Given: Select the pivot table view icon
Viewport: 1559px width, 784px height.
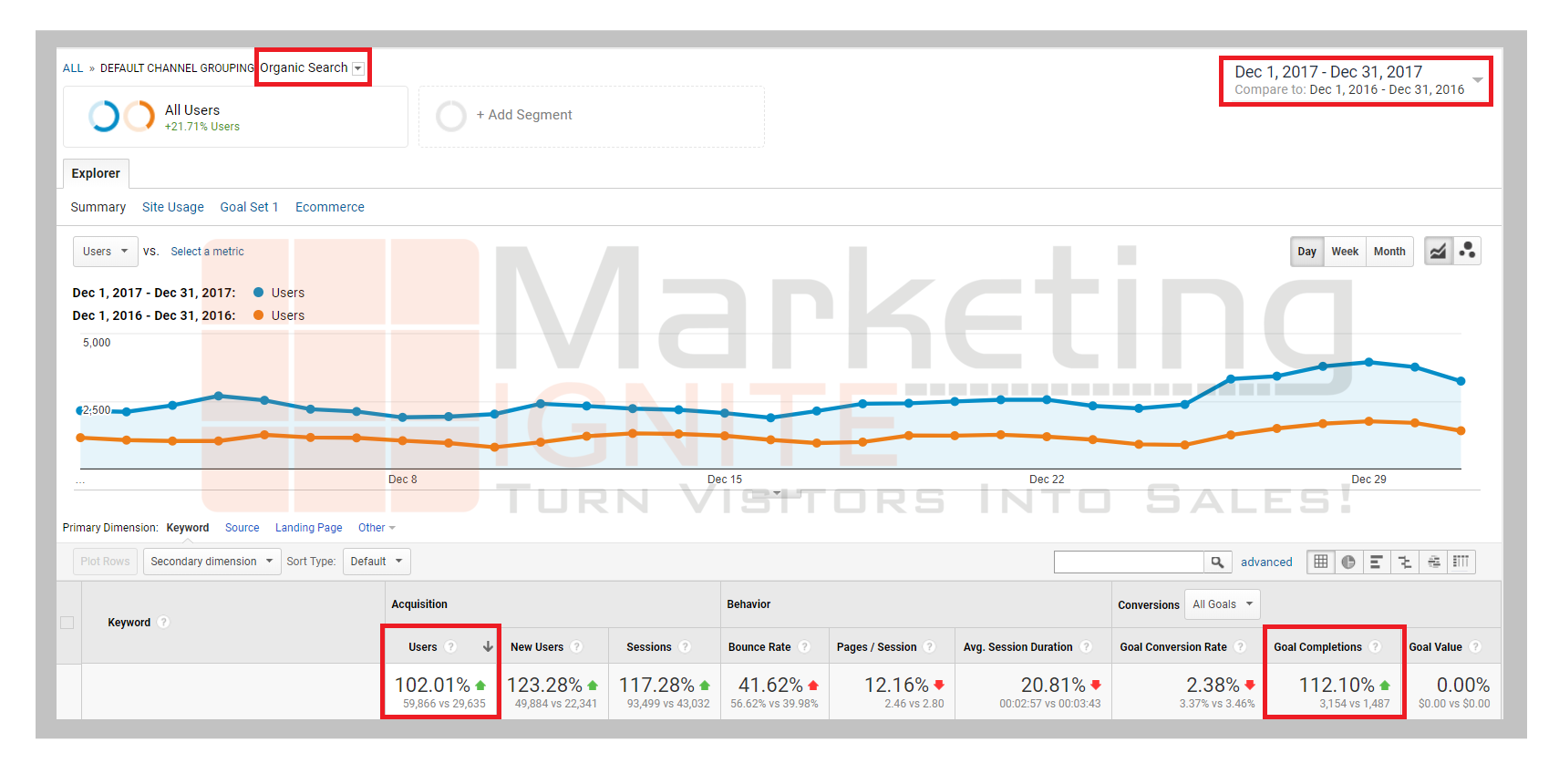Looking at the screenshot, I should coord(1461,562).
